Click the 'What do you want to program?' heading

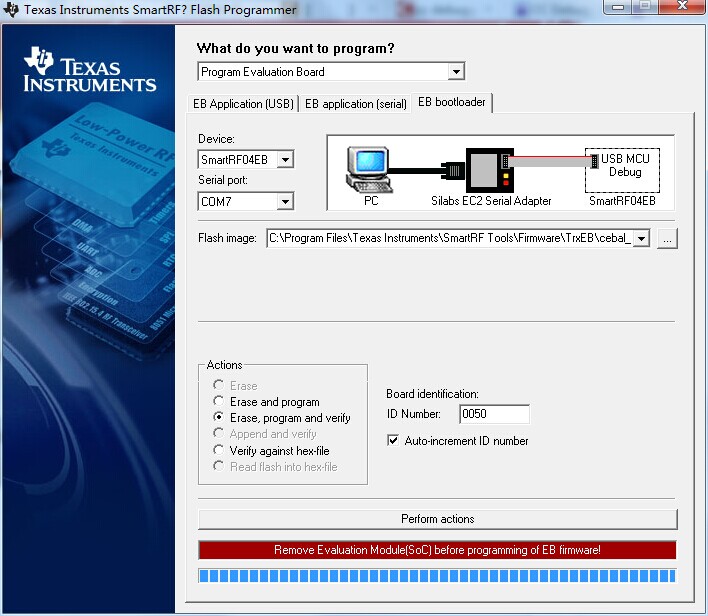[x=296, y=48]
